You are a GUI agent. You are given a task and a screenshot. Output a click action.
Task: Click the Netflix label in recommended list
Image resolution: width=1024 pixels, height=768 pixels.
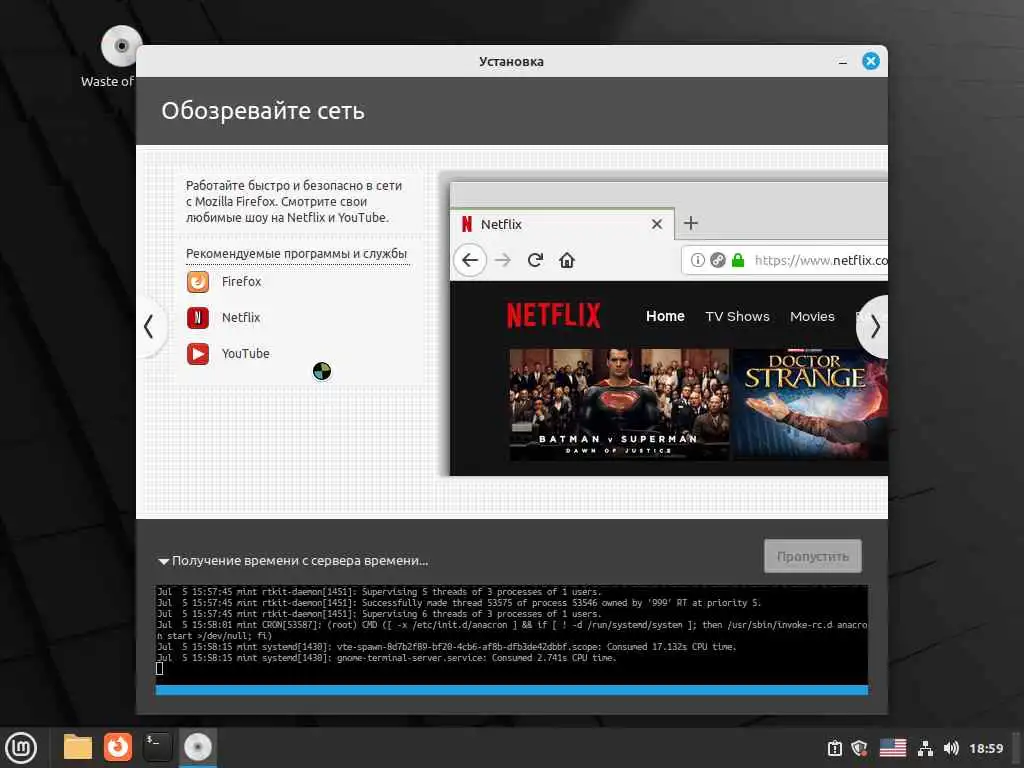(241, 317)
